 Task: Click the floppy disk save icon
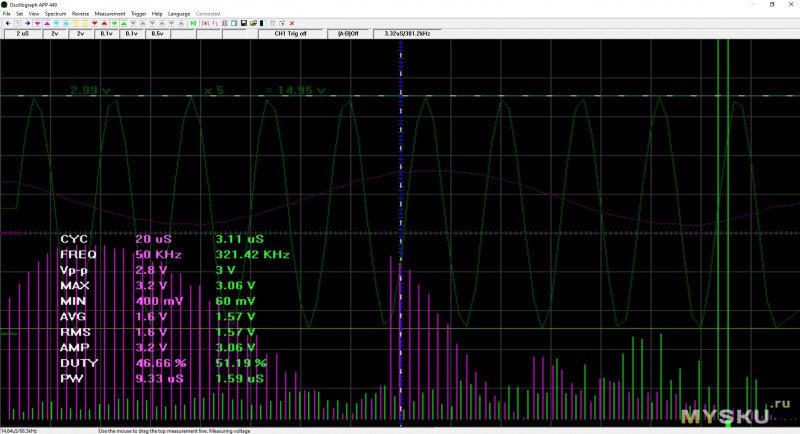click(x=243, y=23)
